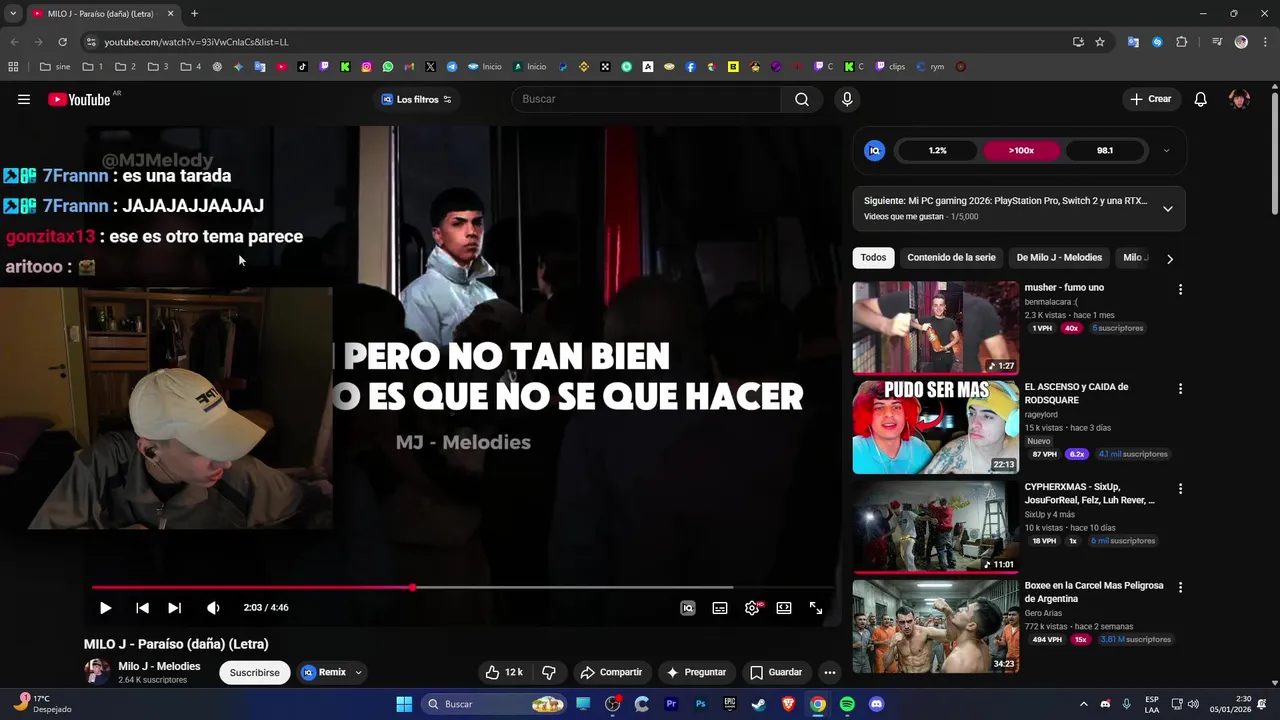Viewport: 1280px width, 720px height.
Task: Open the account avatar menu
Action: 1239,99
